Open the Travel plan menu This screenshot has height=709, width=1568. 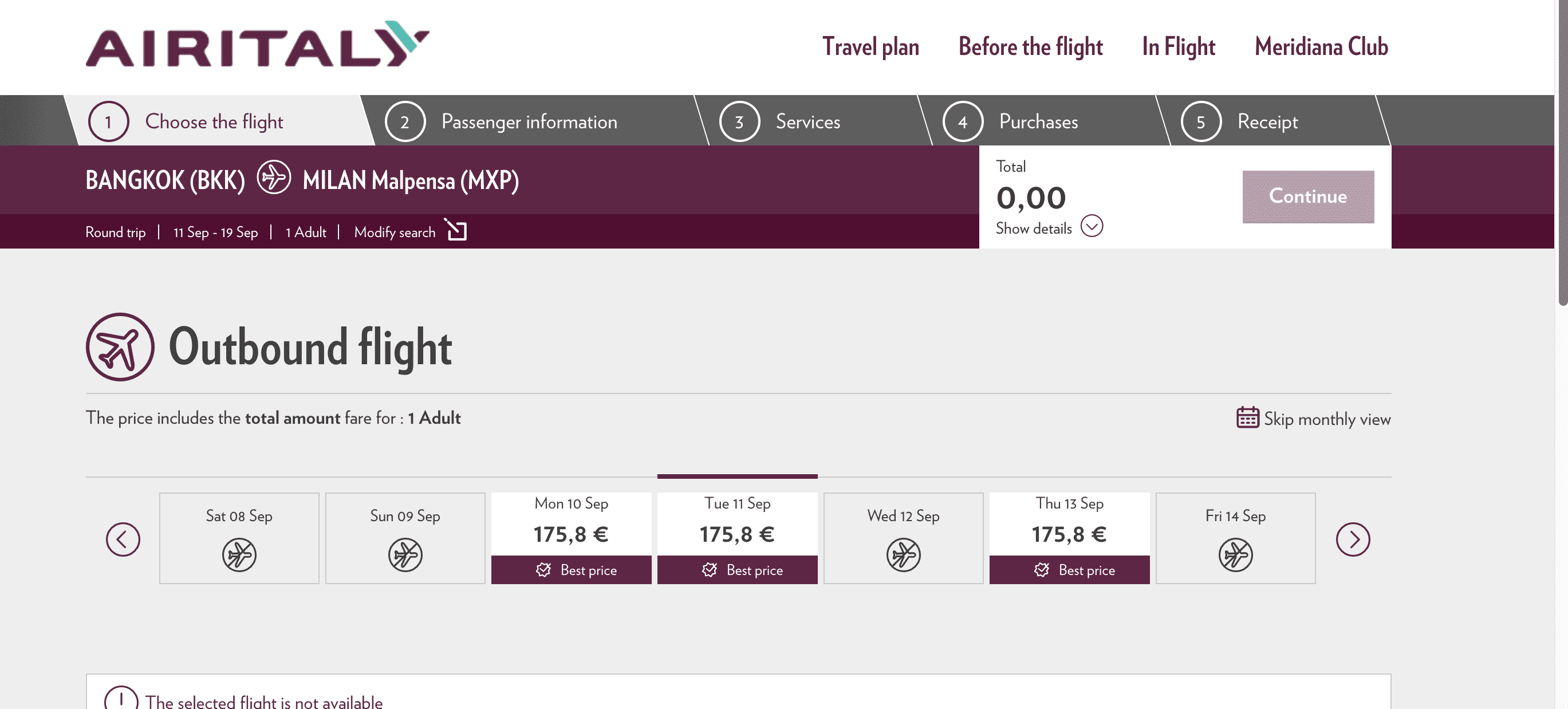click(x=870, y=46)
